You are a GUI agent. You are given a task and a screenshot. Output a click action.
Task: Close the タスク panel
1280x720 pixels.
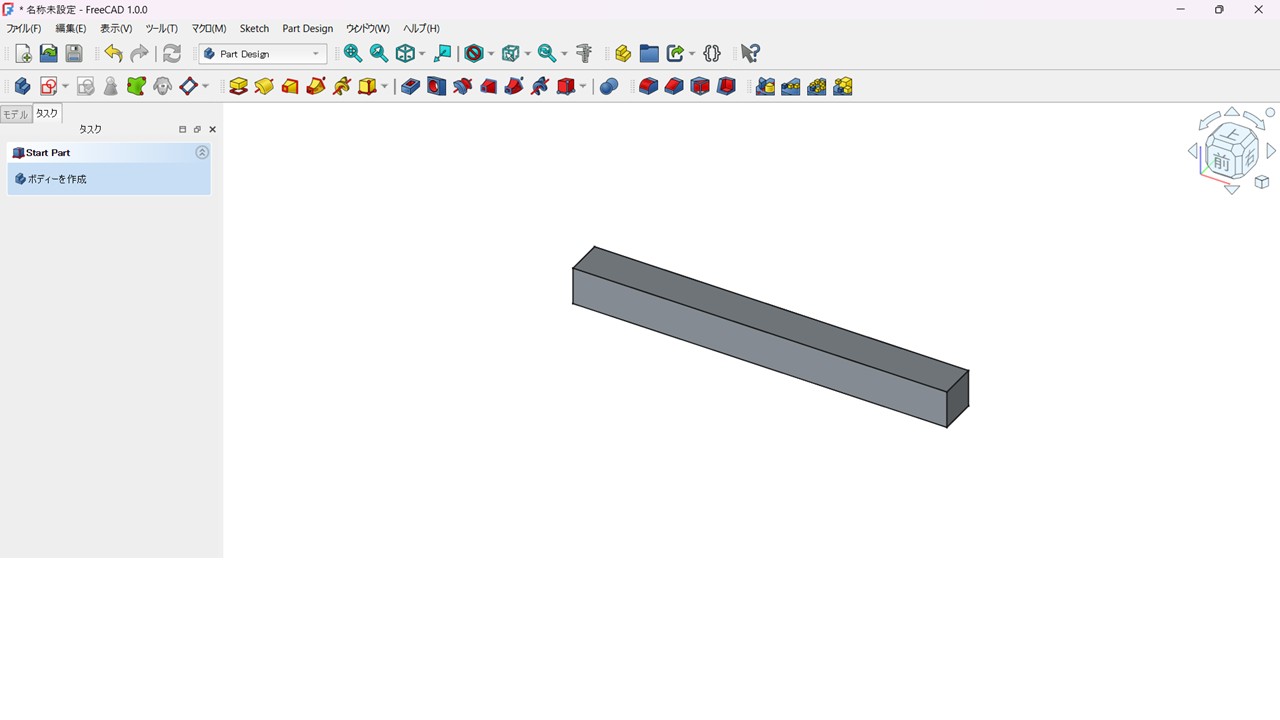[x=212, y=129]
